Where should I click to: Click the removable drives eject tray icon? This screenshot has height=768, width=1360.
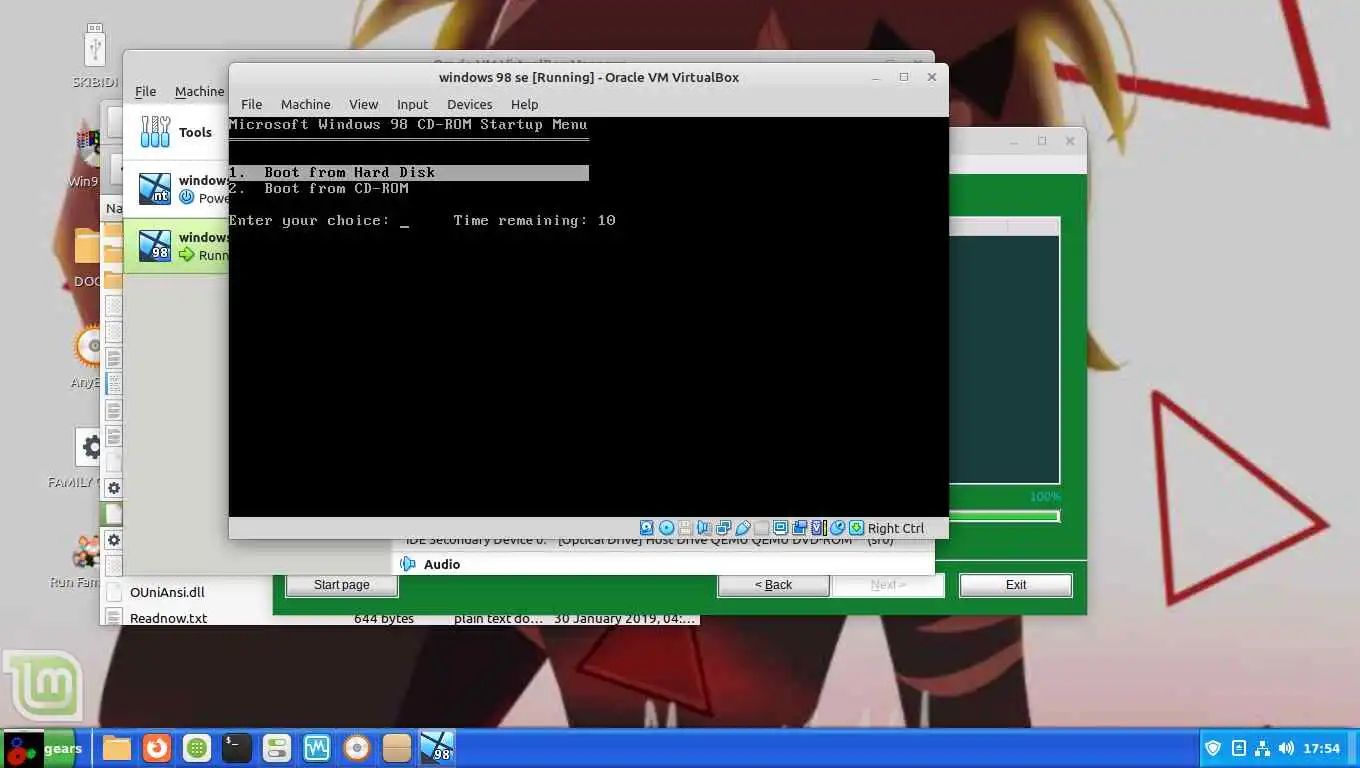click(x=1238, y=748)
